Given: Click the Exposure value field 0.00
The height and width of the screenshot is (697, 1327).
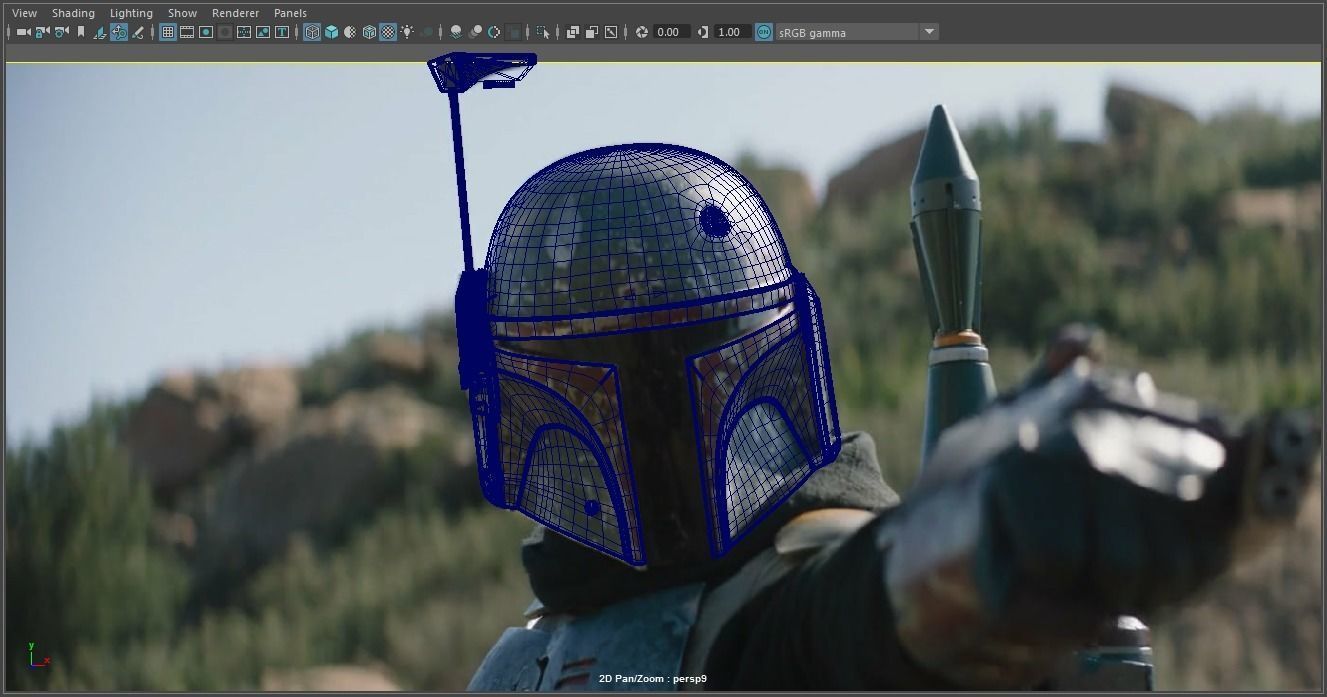Looking at the screenshot, I should 672,32.
